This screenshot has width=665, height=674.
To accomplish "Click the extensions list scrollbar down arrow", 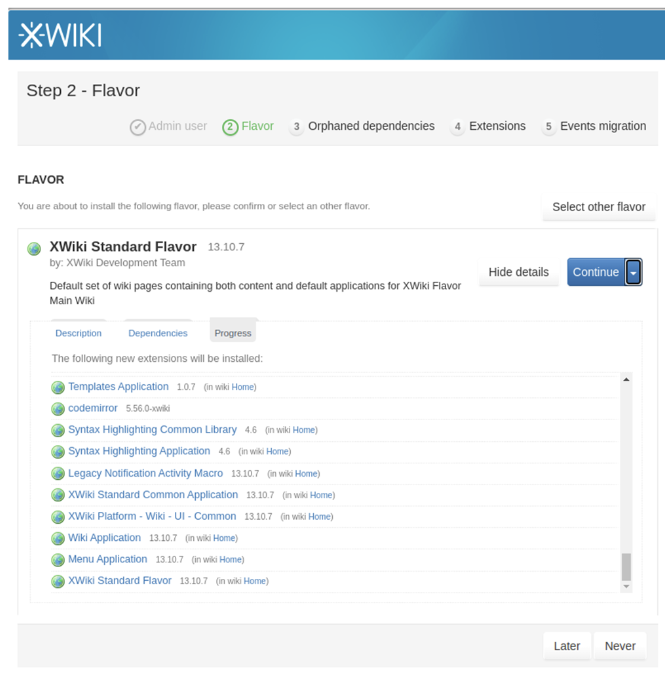I will [626, 586].
